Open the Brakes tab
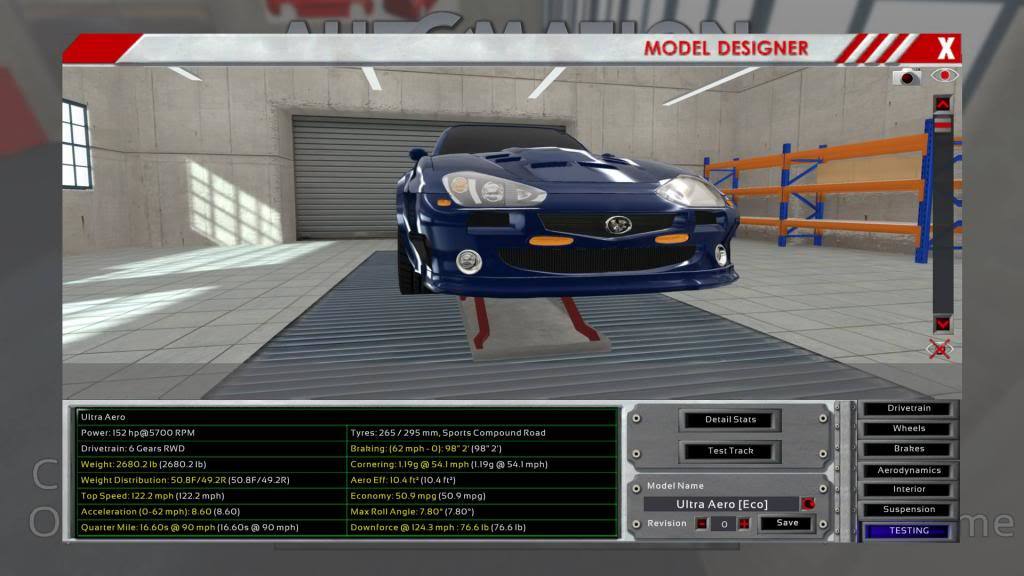 coord(908,449)
